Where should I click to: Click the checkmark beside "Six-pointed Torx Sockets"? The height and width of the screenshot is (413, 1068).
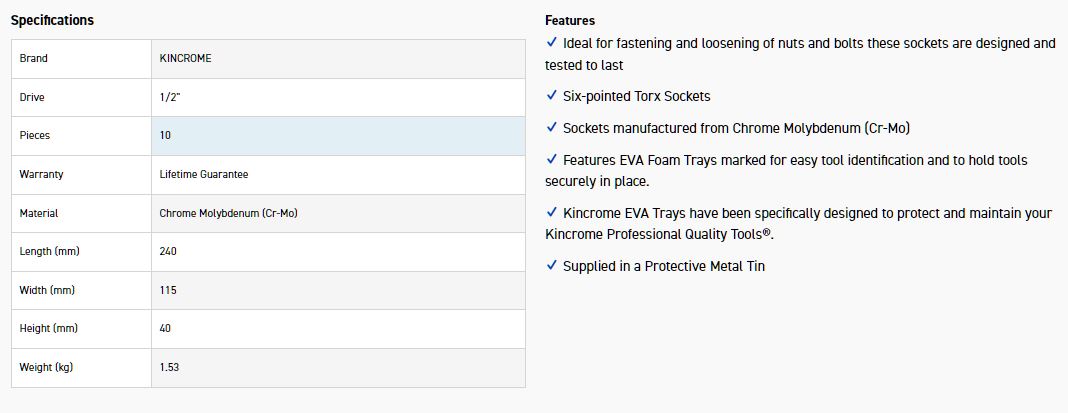coord(551,96)
